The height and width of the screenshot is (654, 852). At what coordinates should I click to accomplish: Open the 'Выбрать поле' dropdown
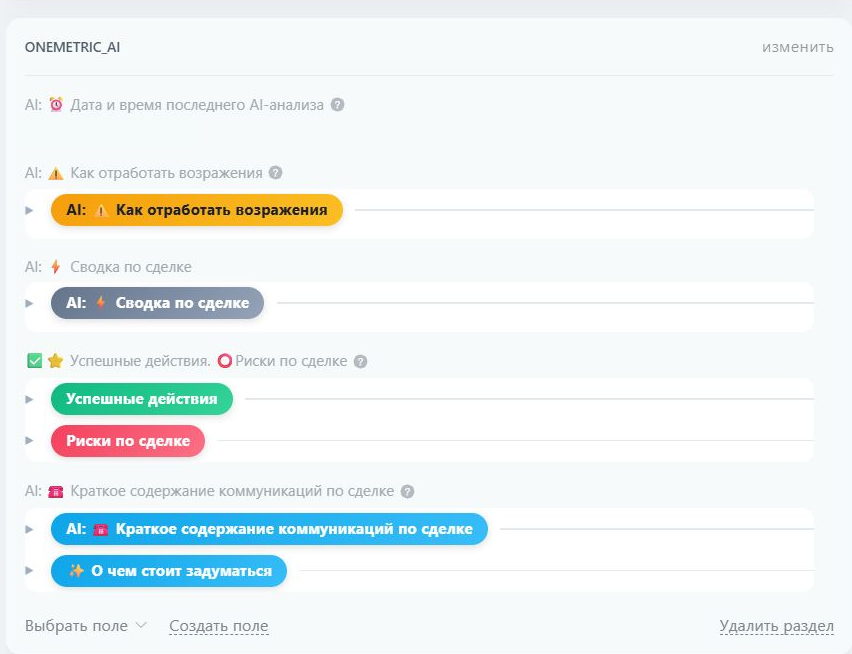point(86,626)
